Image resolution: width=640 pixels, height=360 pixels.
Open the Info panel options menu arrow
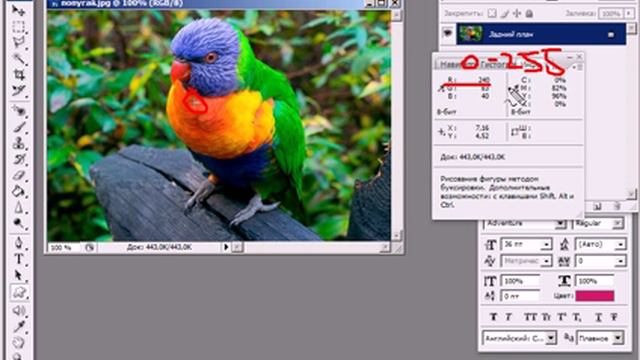(575, 67)
